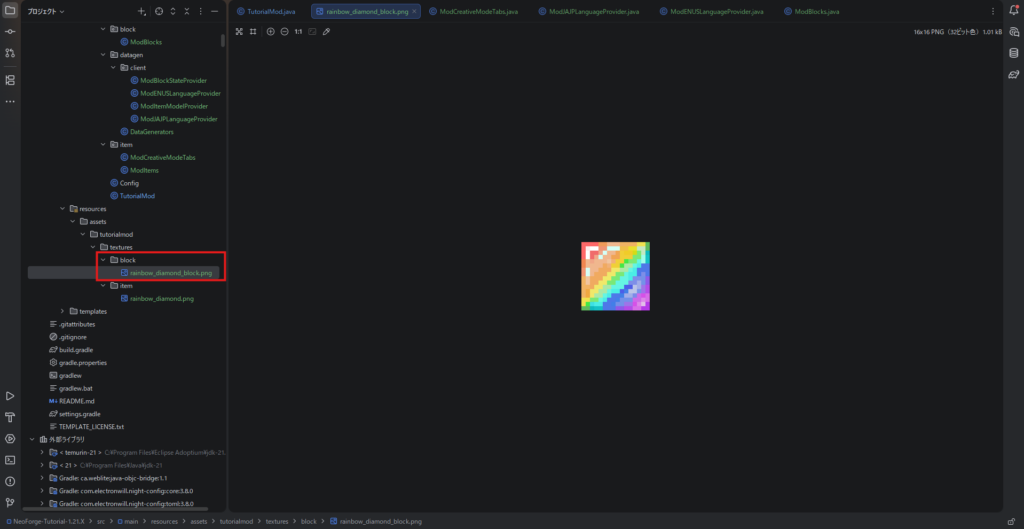Collapse the 外部ライブラリ node
Viewport: 1024px width, 529px height.
[32, 439]
